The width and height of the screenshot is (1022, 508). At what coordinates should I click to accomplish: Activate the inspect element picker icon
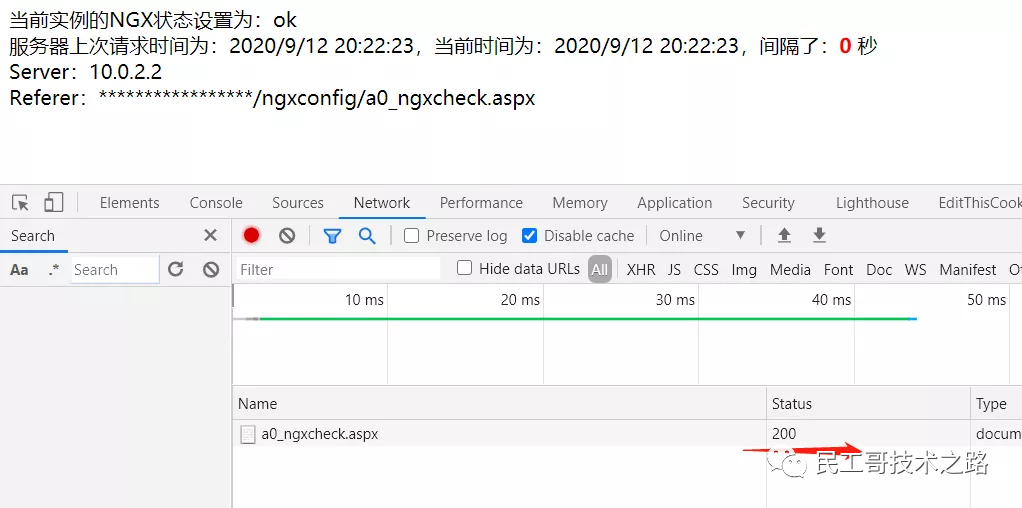click(x=21, y=203)
